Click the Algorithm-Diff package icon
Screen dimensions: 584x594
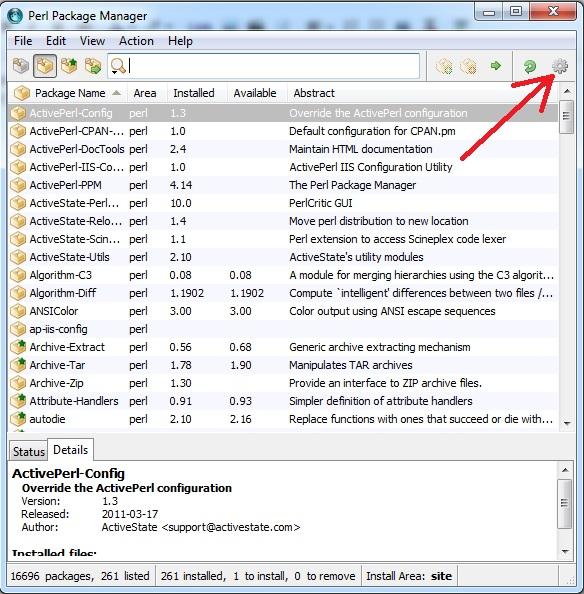point(18,293)
